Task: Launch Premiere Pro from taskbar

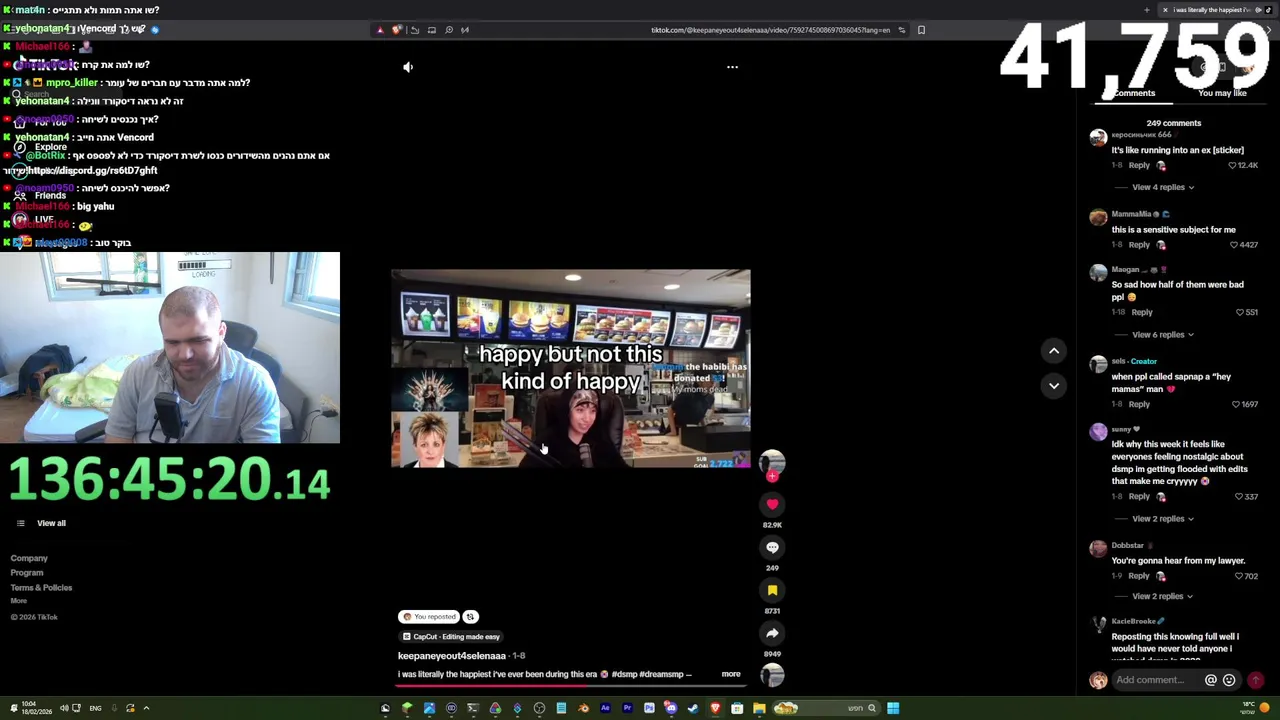Action: pyautogui.click(x=627, y=708)
